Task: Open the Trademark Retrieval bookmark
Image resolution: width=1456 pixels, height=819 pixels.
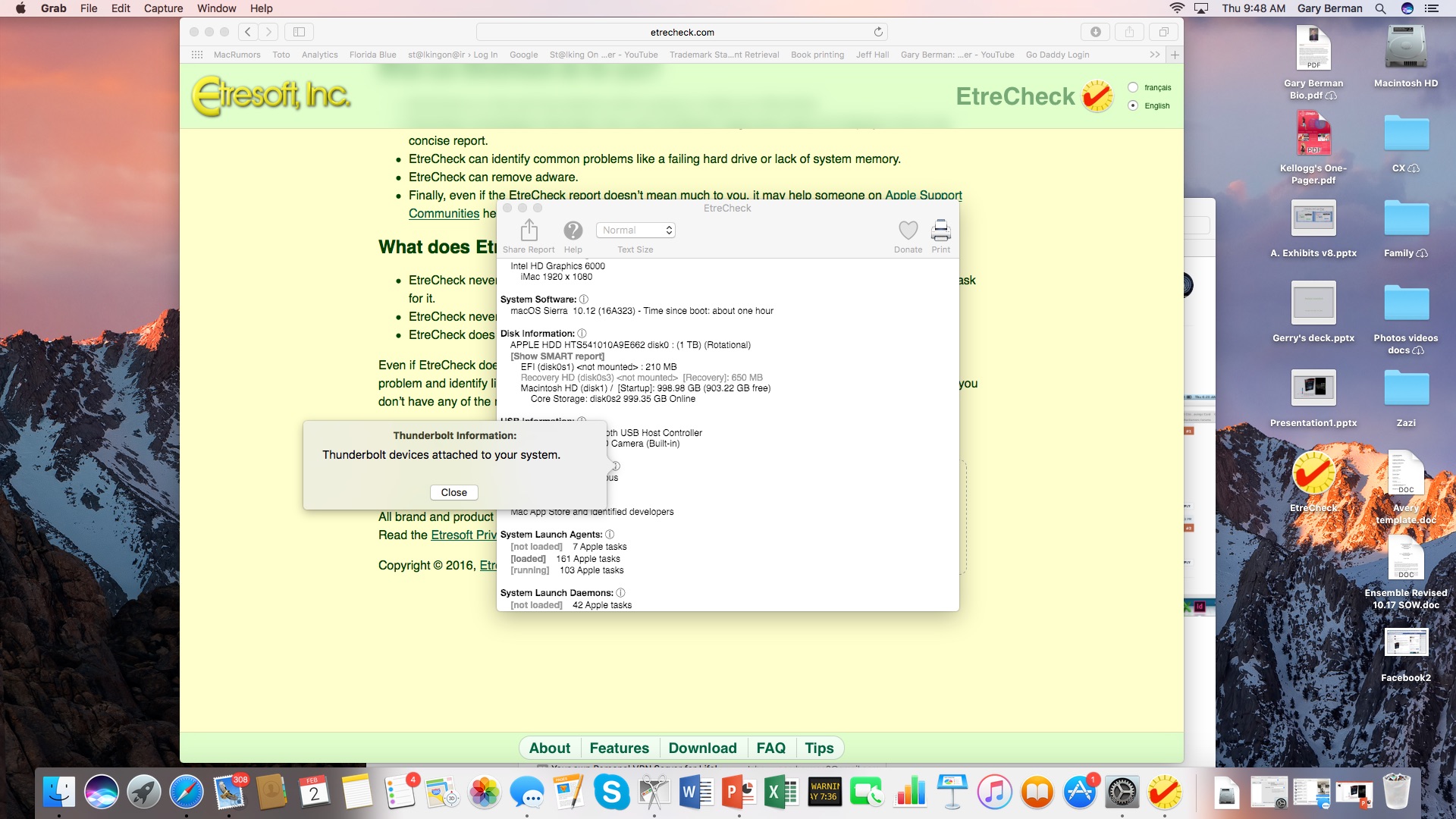Action: 724,55
